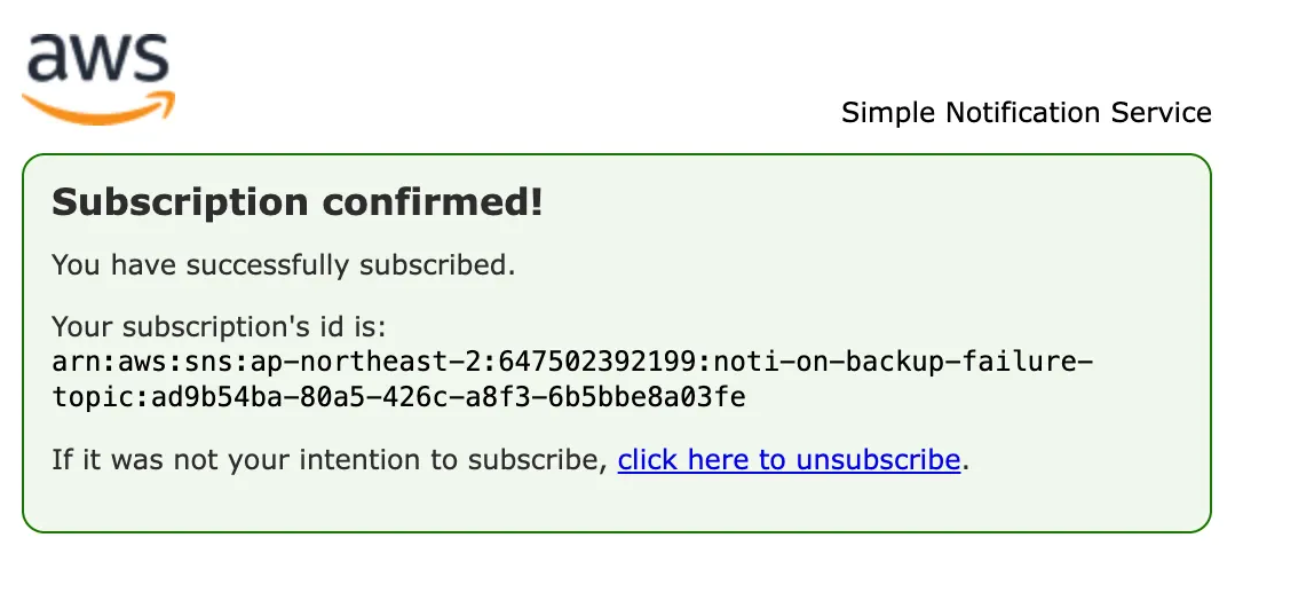The width and height of the screenshot is (1310, 614).
Task: Click the word Notification in the header
Action: (x=1016, y=113)
